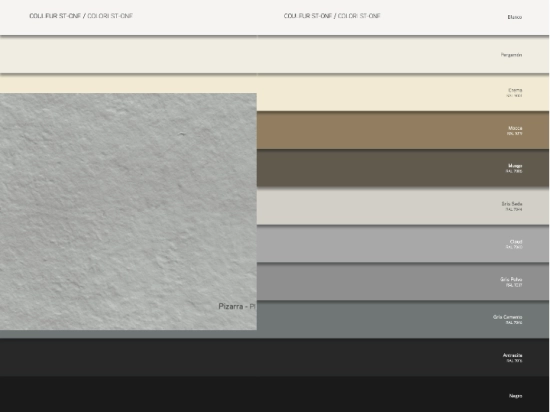Select the Mocca brown color band

403,130
